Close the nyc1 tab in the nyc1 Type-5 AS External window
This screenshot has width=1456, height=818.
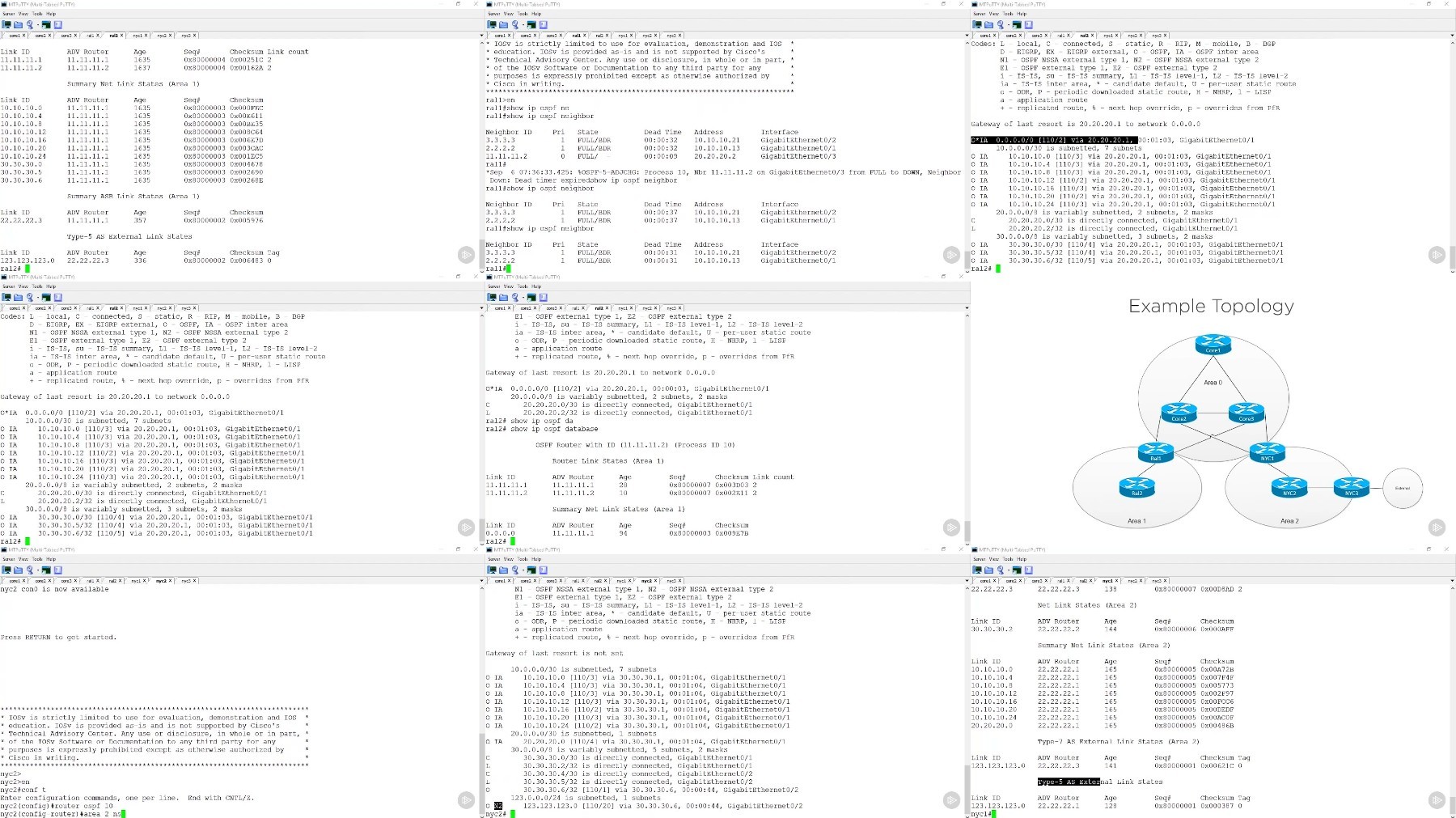click(x=1117, y=581)
